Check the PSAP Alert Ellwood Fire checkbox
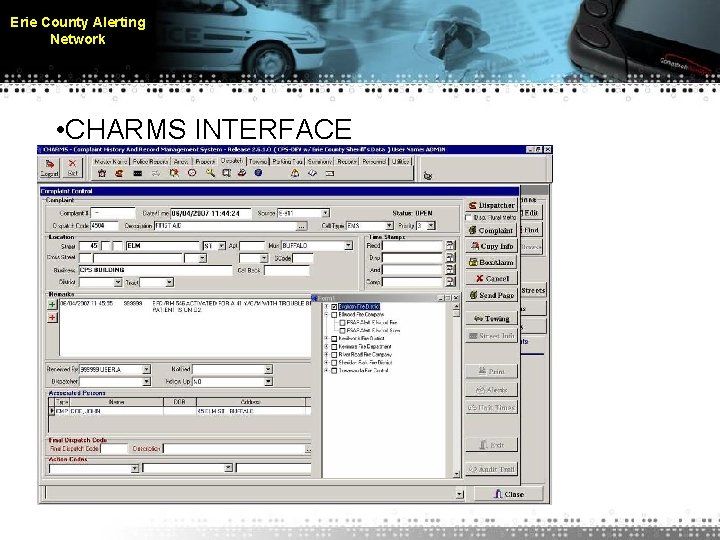This screenshot has width=720, height=540. pyautogui.click(x=342, y=323)
